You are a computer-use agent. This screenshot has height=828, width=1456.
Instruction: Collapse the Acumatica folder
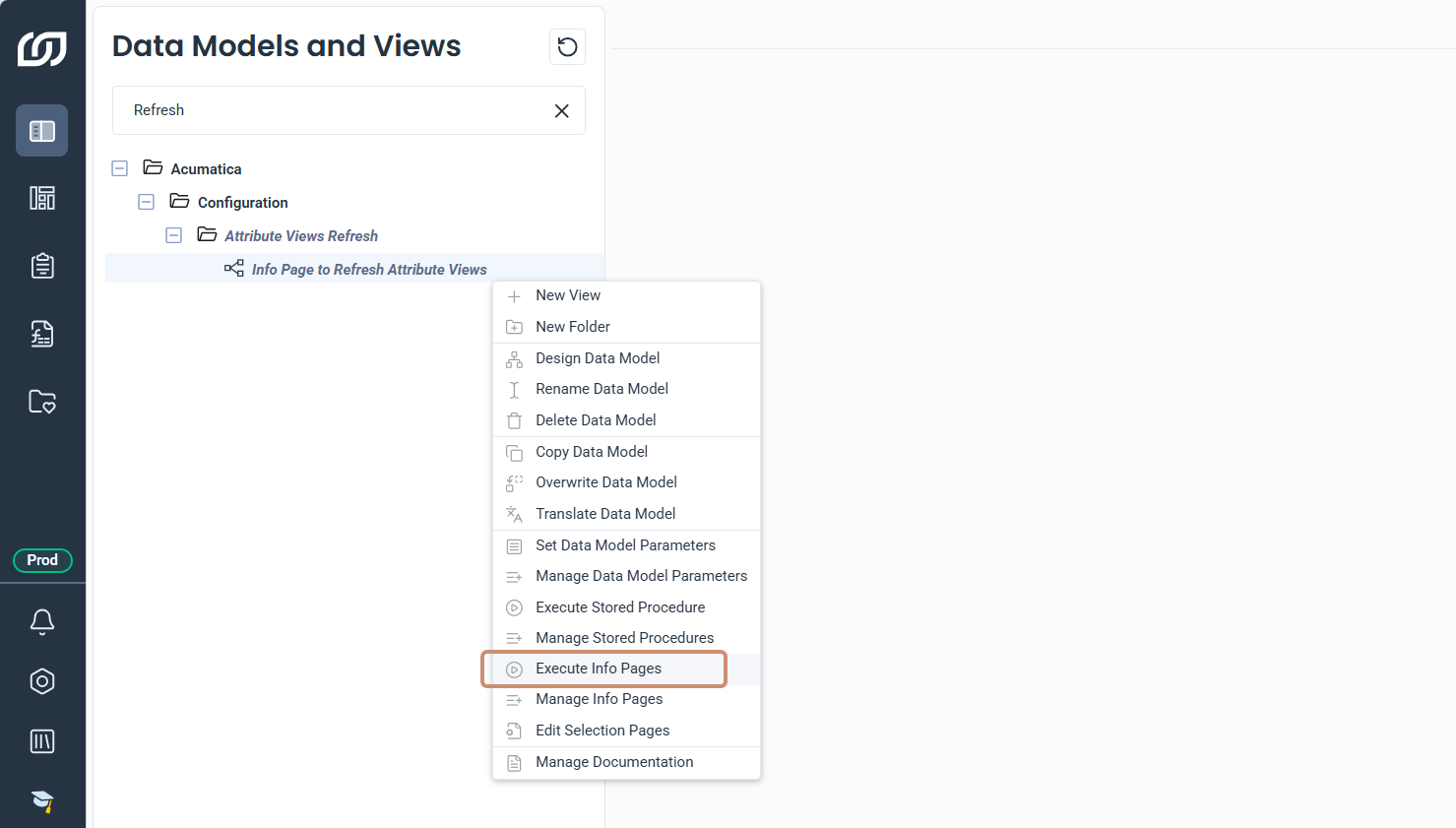click(x=120, y=168)
